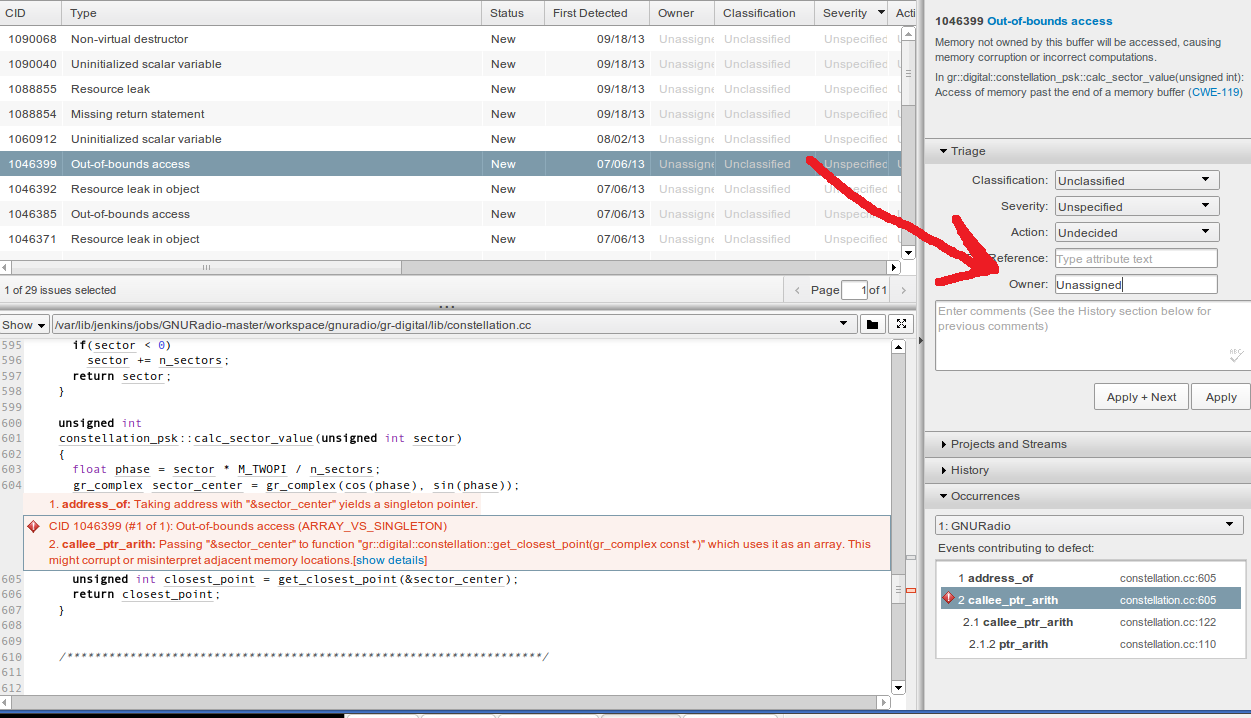This screenshot has height=718, width=1251.
Task: Select issue 1046385 Out-of-bounds access
Action: click(x=450, y=214)
